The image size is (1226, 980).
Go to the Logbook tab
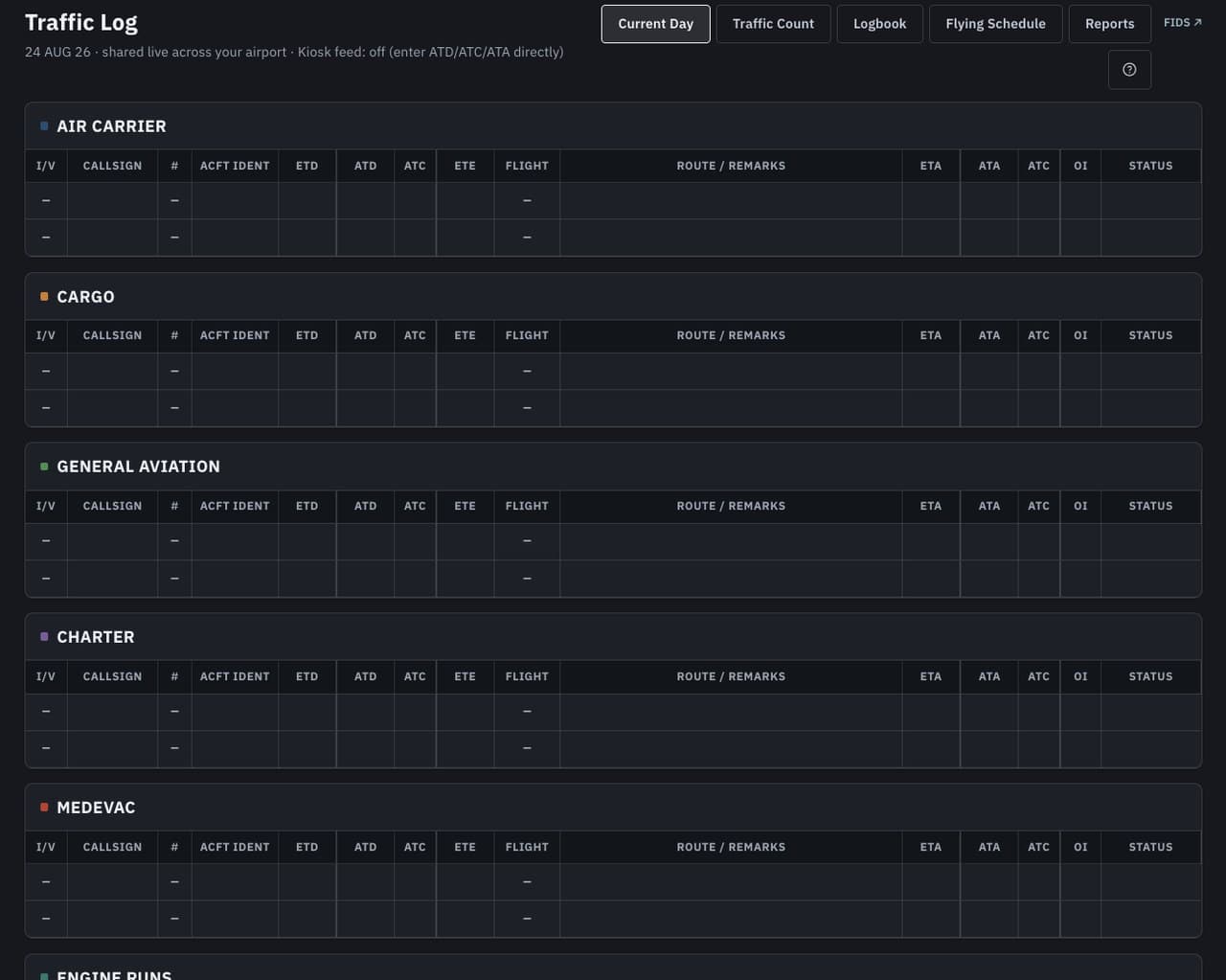[879, 24]
